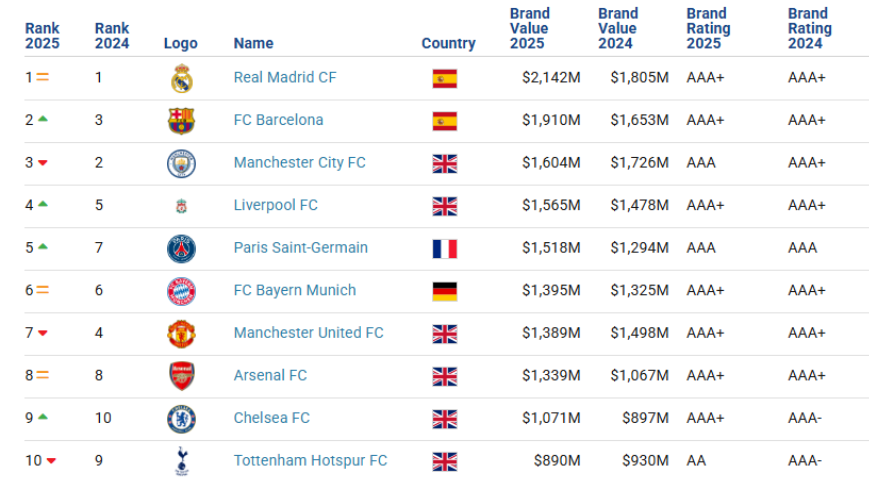Click the Arsenal FC cannon crest
The height and width of the screenshot is (482, 869).
pyautogui.click(x=181, y=376)
